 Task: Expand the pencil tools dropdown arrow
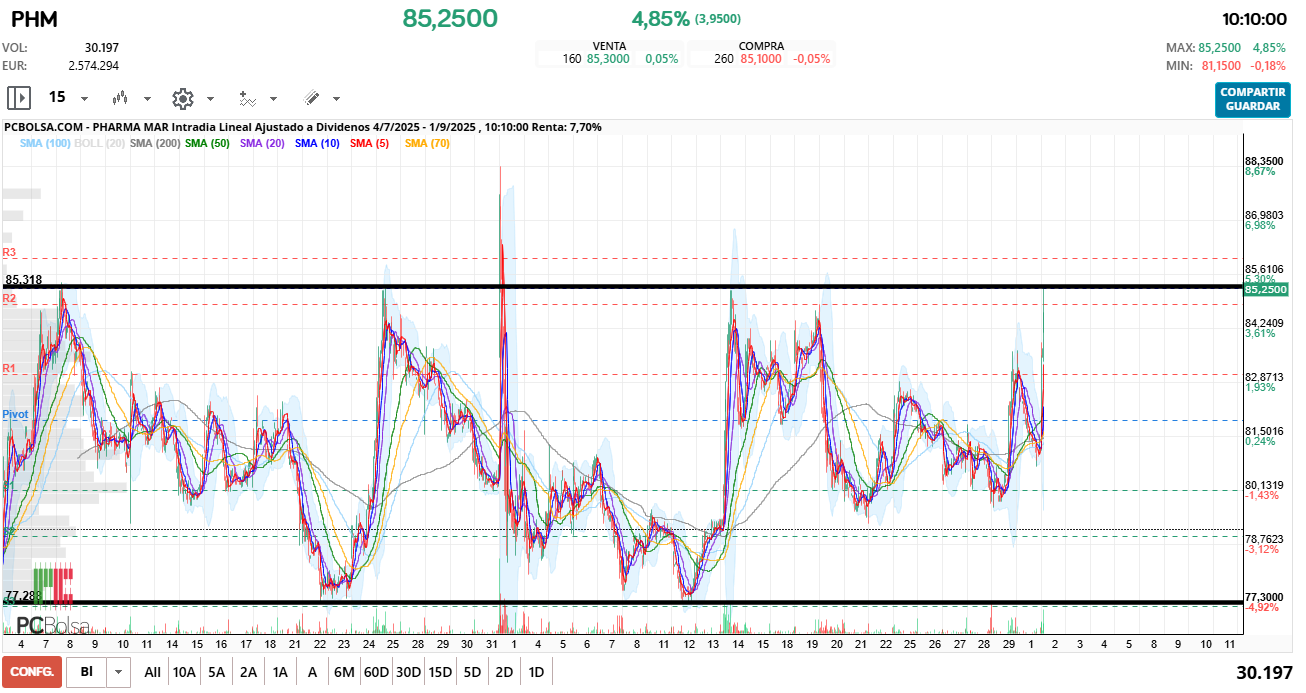point(336,99)
